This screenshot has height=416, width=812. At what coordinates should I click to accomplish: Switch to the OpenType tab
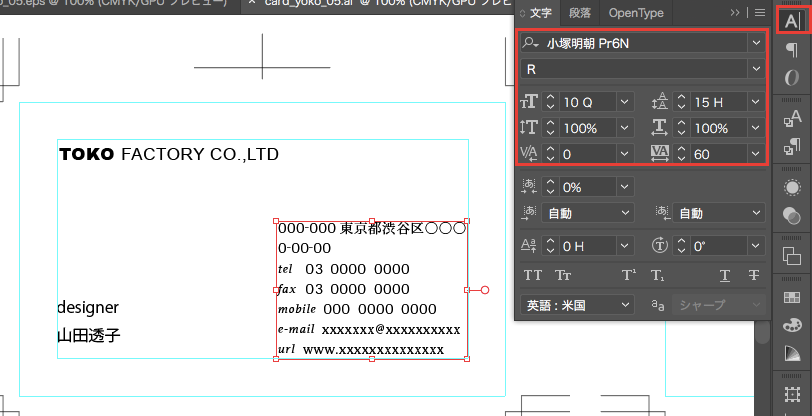pos(635,13)
